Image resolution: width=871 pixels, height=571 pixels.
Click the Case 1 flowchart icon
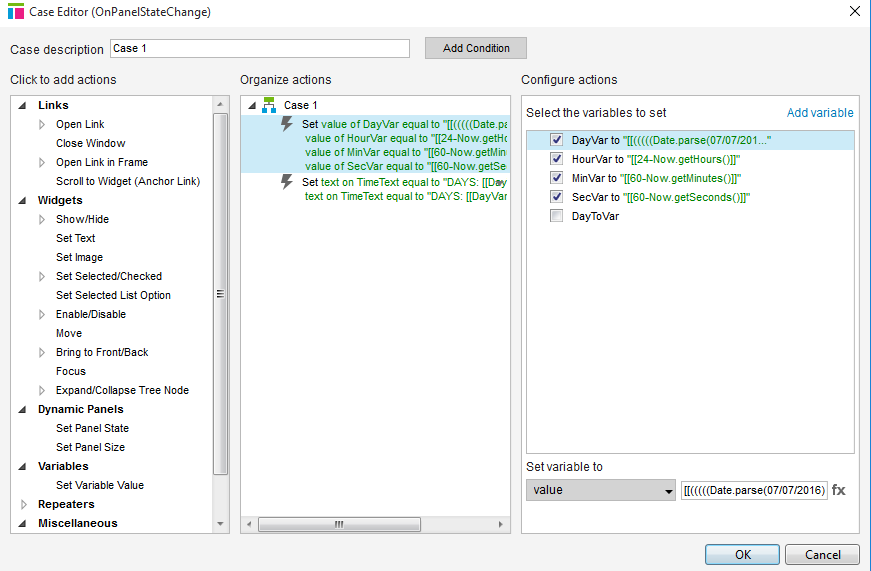tap(268, 105)
